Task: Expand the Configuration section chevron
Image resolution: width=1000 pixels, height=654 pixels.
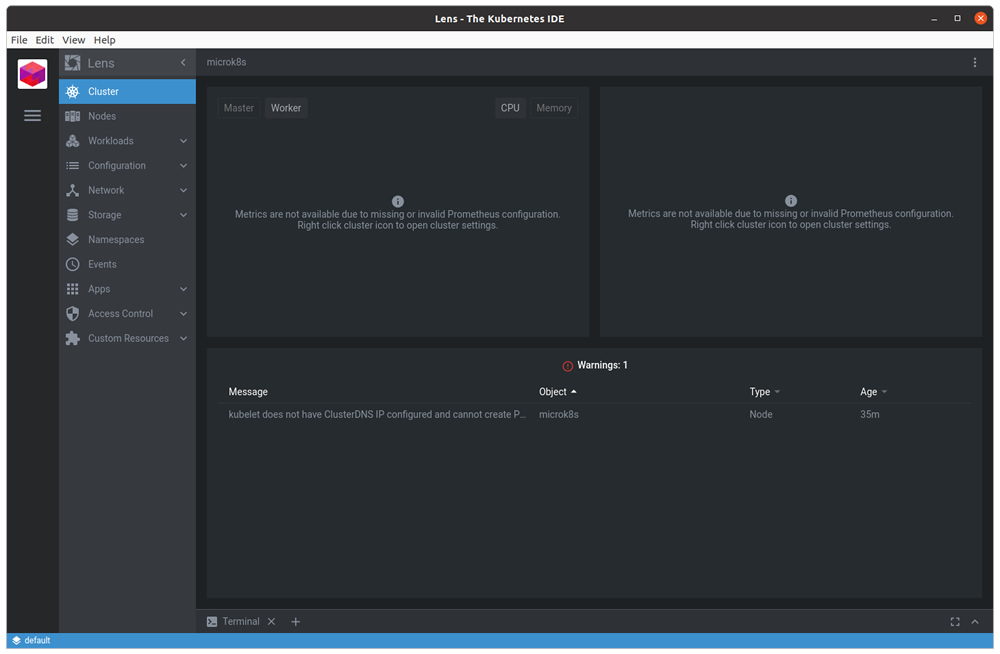Action: pos(184,166)
